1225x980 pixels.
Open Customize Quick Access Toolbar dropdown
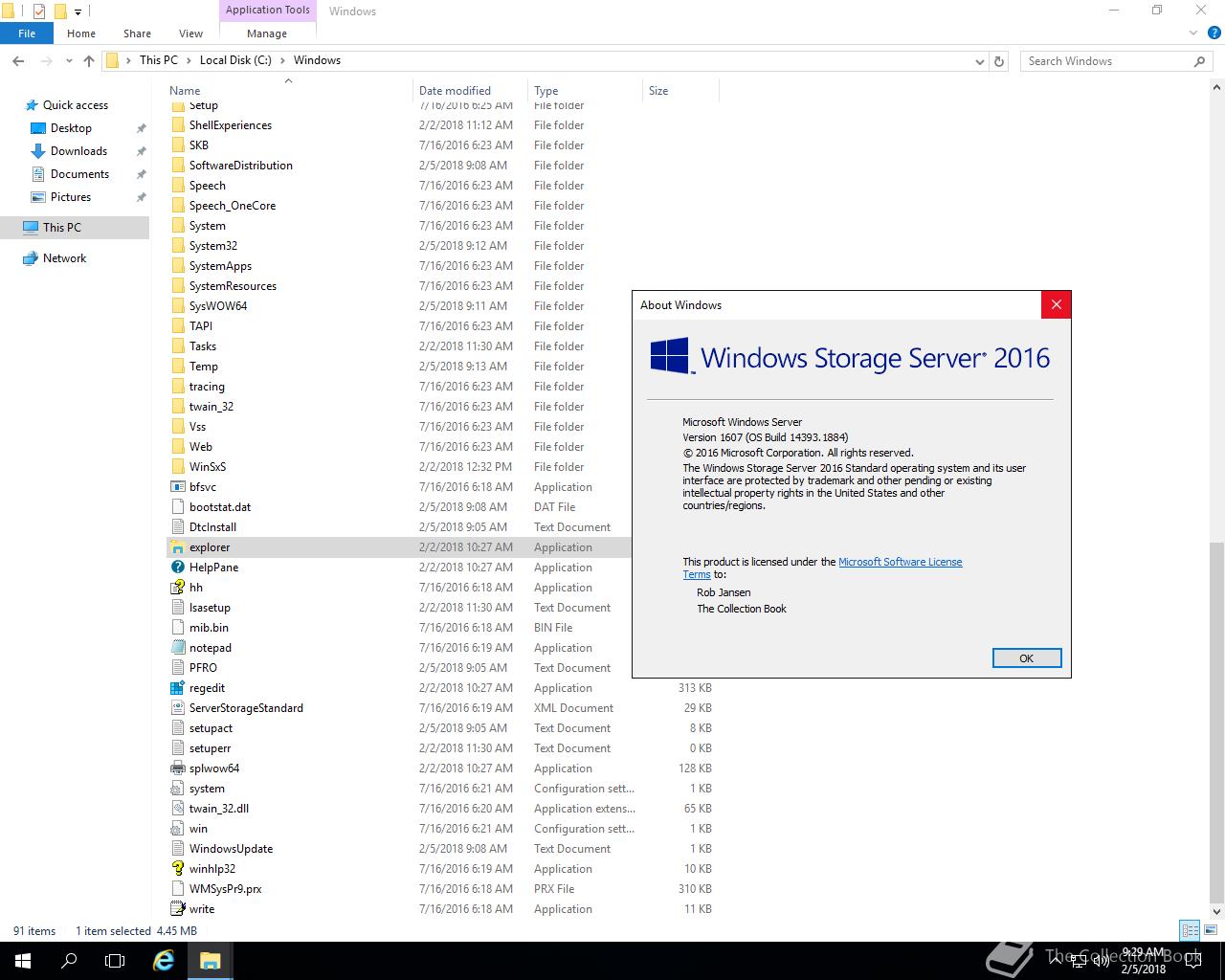coord(78,12)
